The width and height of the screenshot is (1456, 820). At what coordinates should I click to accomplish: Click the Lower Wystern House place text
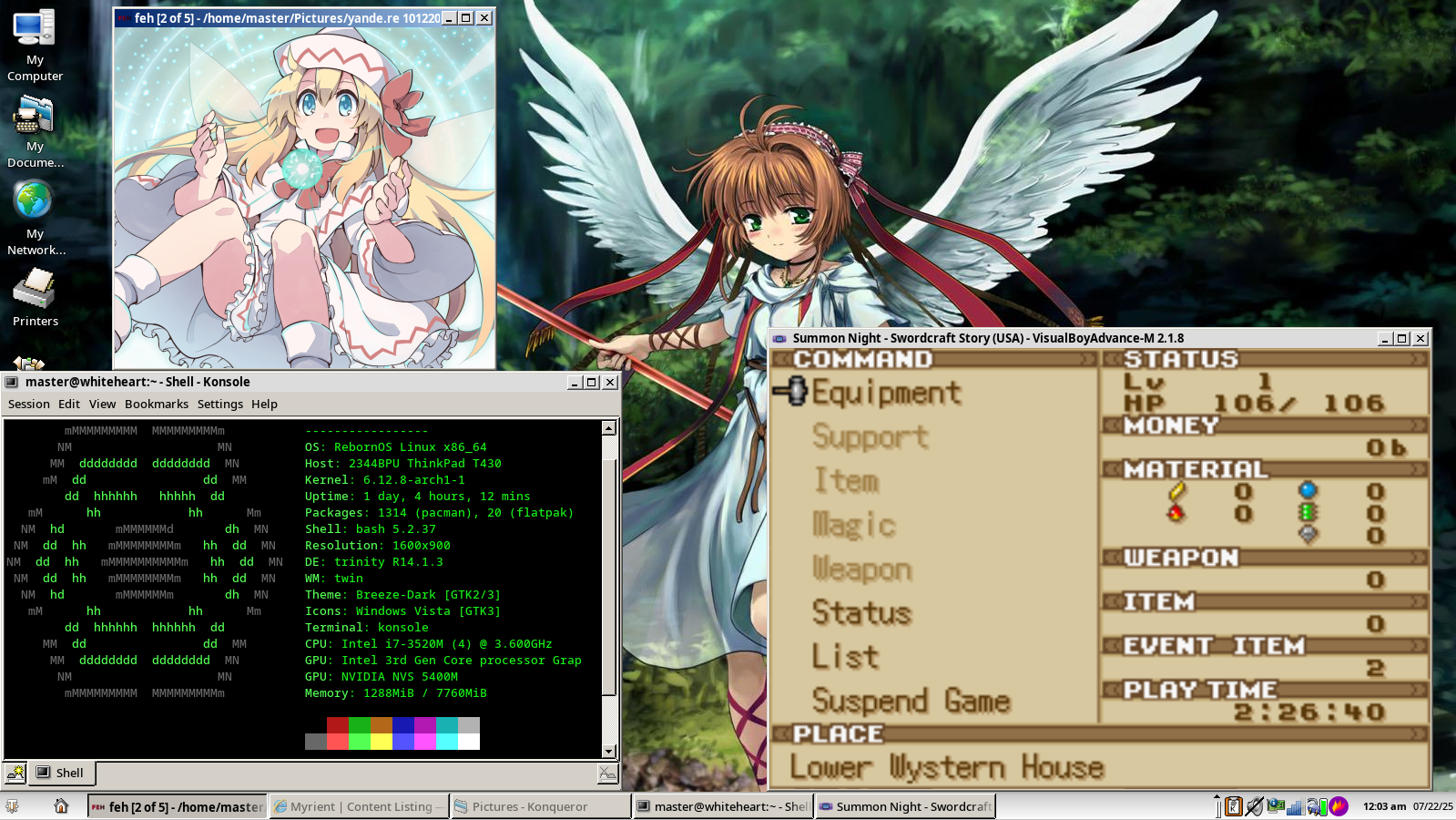[x=947, y=767]
